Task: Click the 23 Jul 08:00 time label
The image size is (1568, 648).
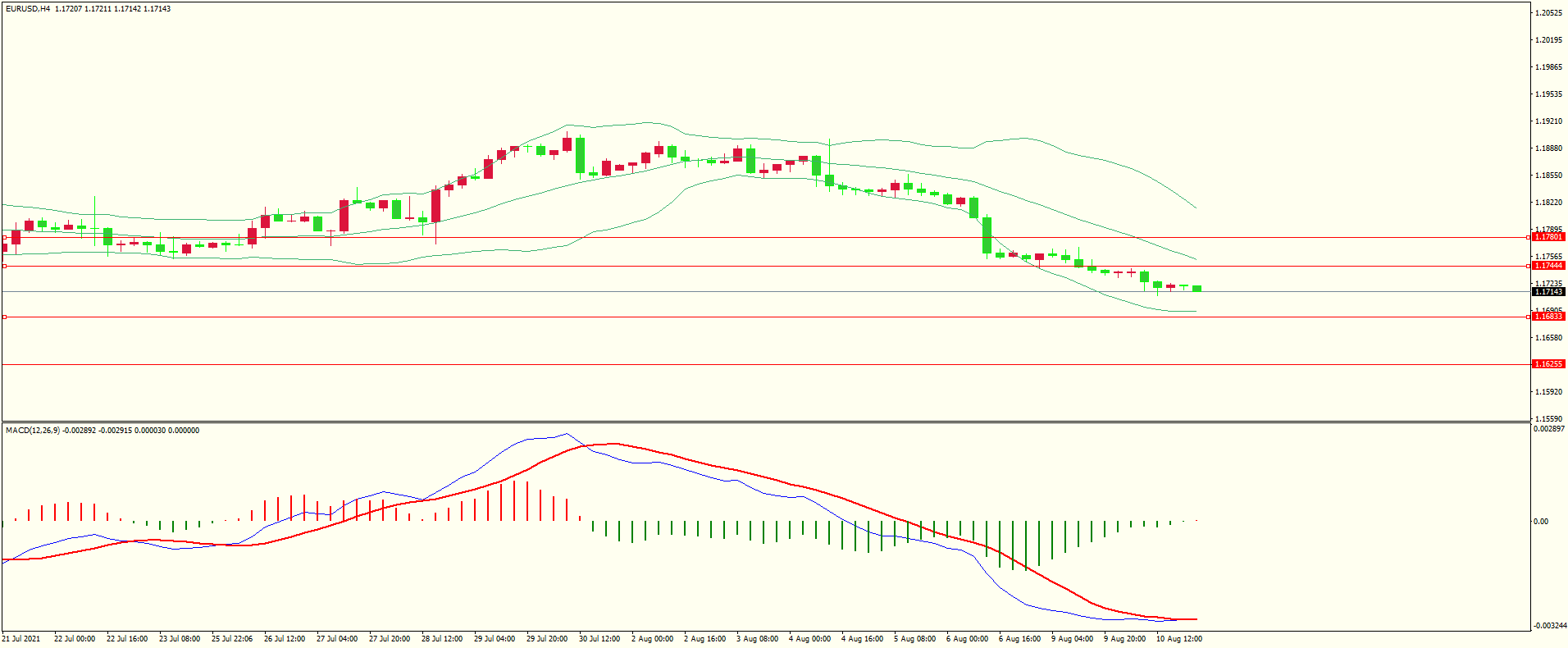Action: (x=180, y=639)
